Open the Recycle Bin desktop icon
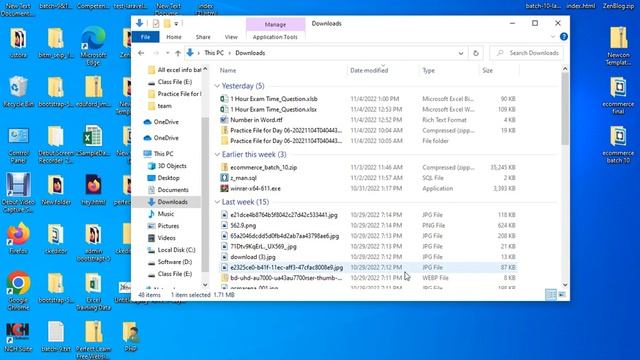This screenshot has width=640, height=360. [18, 92]
